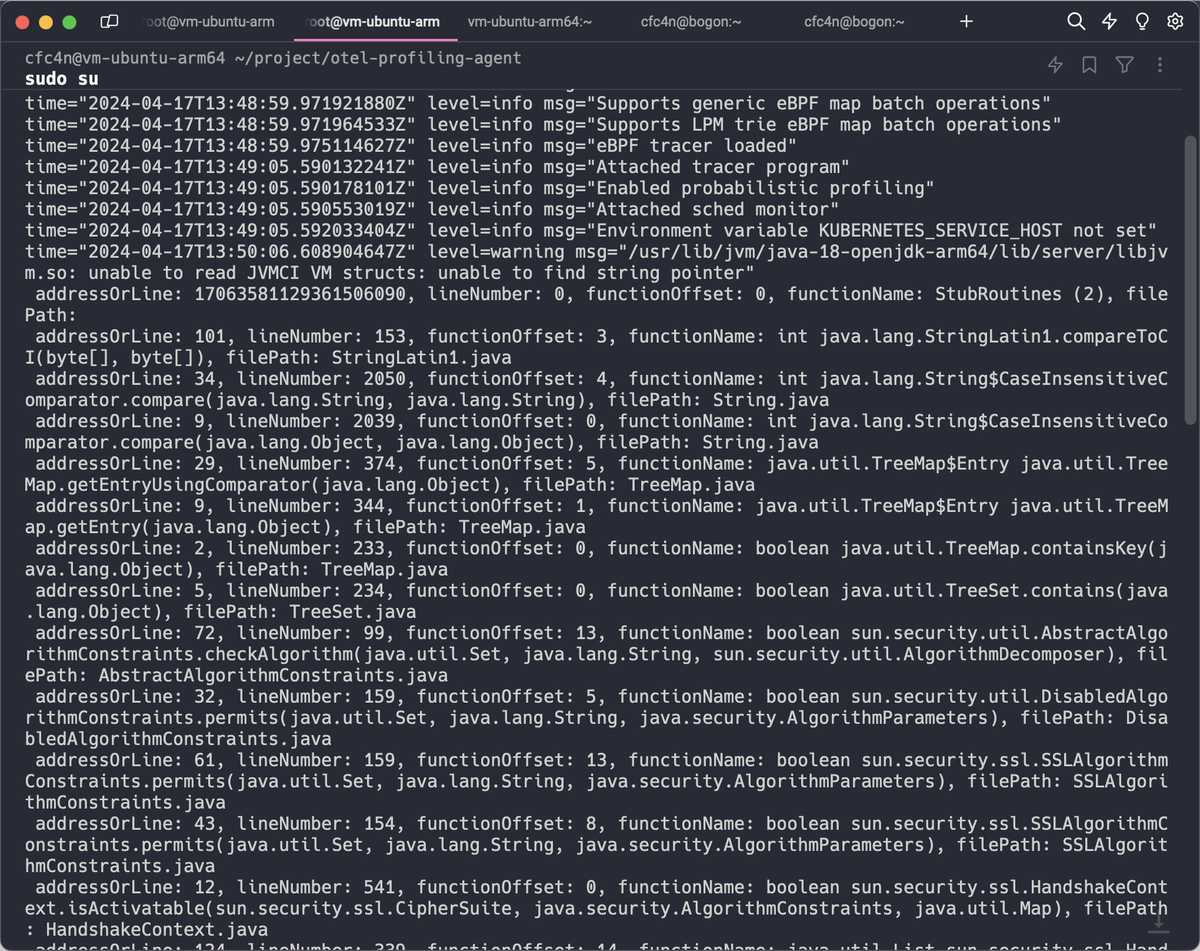Click the block lightning icon beside the bookmark icon
The height and width of the screenshot is (951, 1200).
click(1055, 65)
